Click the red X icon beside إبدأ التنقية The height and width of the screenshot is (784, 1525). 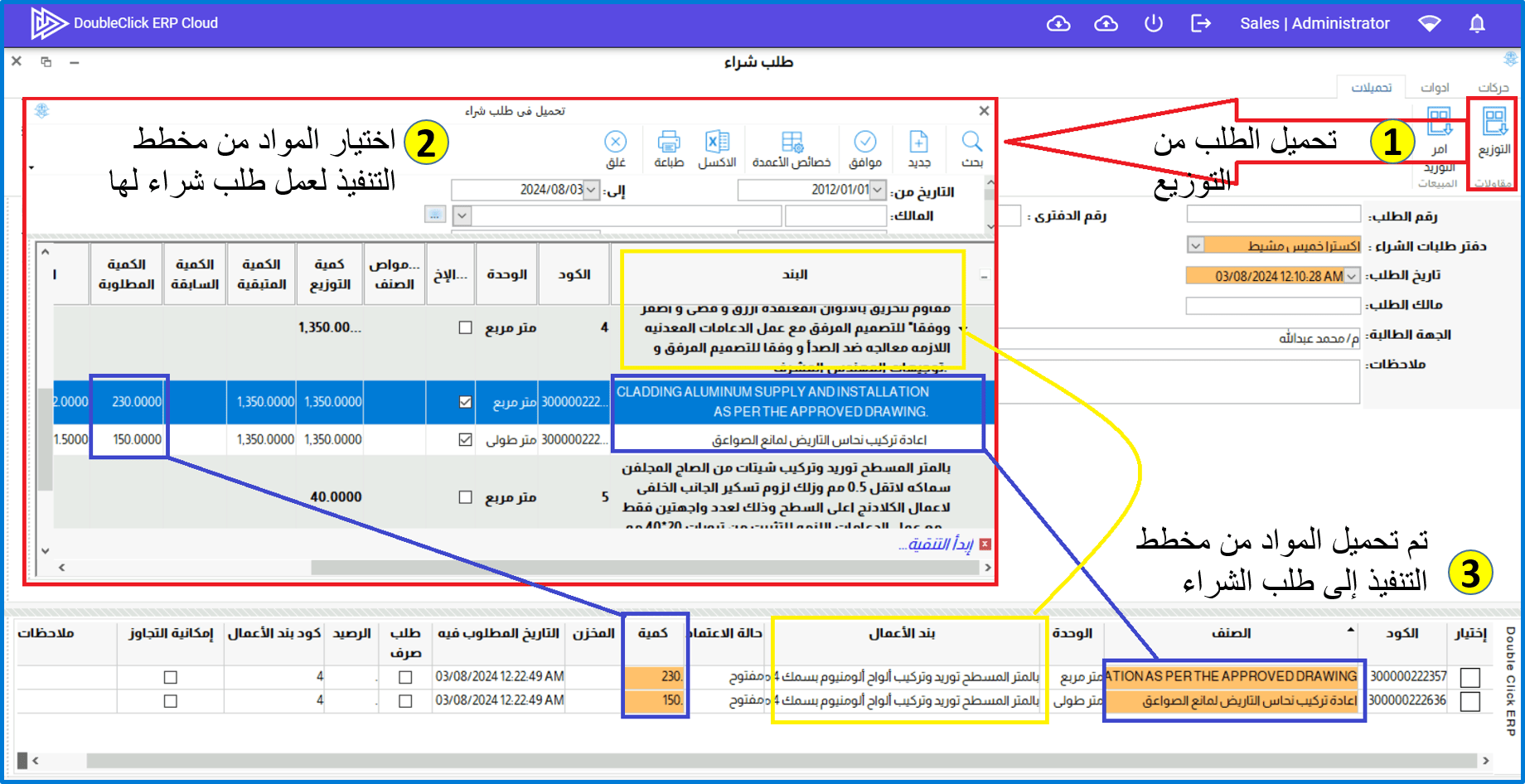[985, 544]
